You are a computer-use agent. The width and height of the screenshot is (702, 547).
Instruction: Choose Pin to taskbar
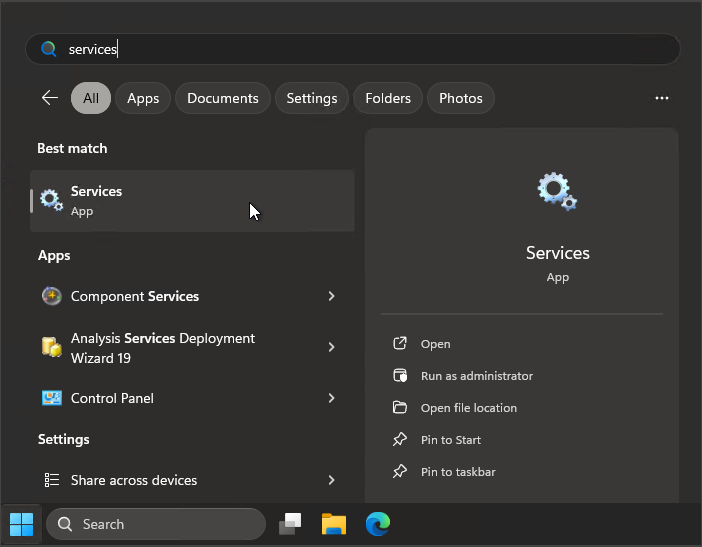(x=458, y=472)
